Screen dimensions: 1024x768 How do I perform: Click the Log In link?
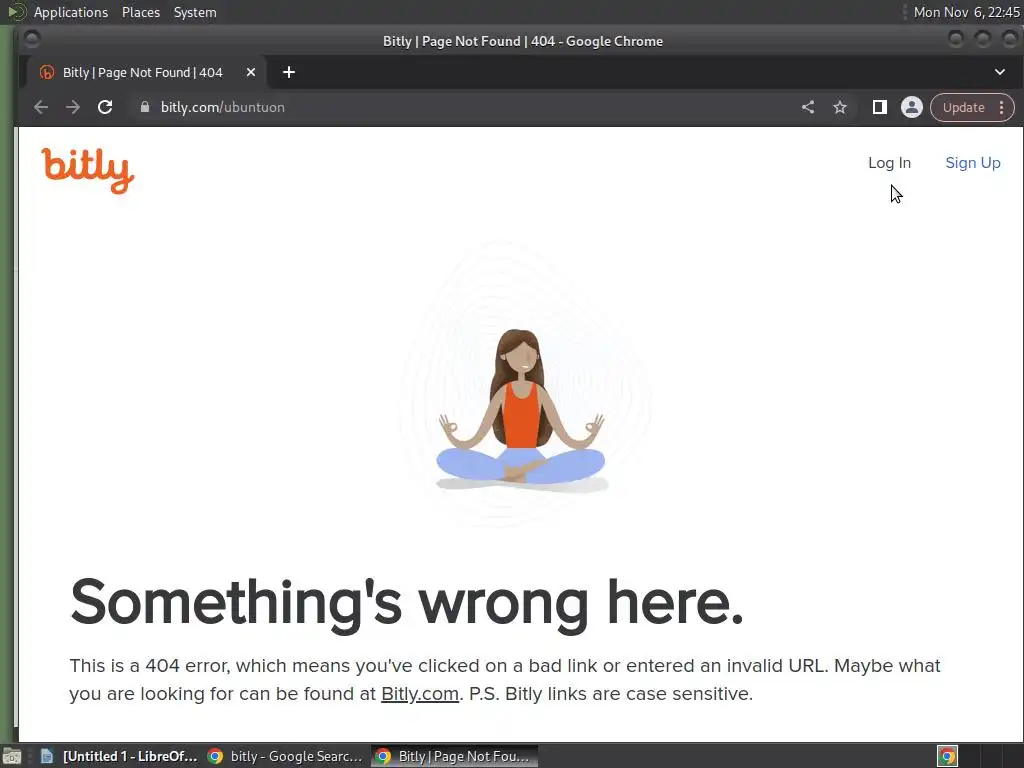(889, 163)
